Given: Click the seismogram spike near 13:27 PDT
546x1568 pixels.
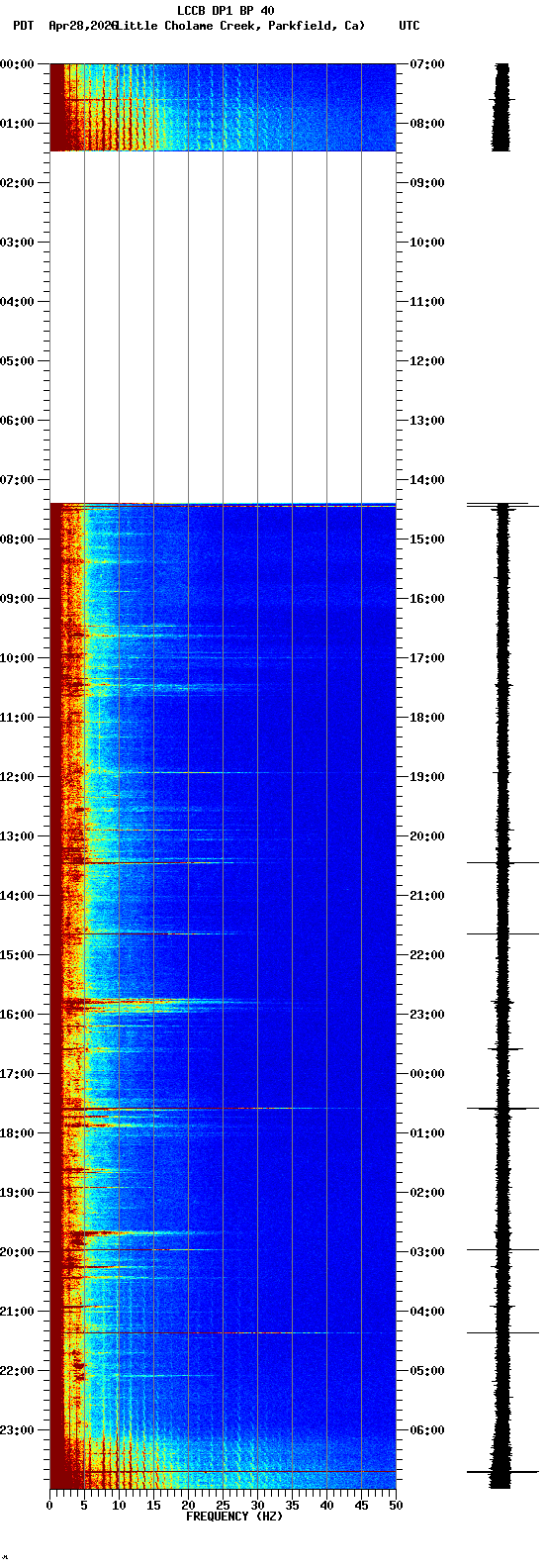Looking at the screenshot, I should 503,862.
